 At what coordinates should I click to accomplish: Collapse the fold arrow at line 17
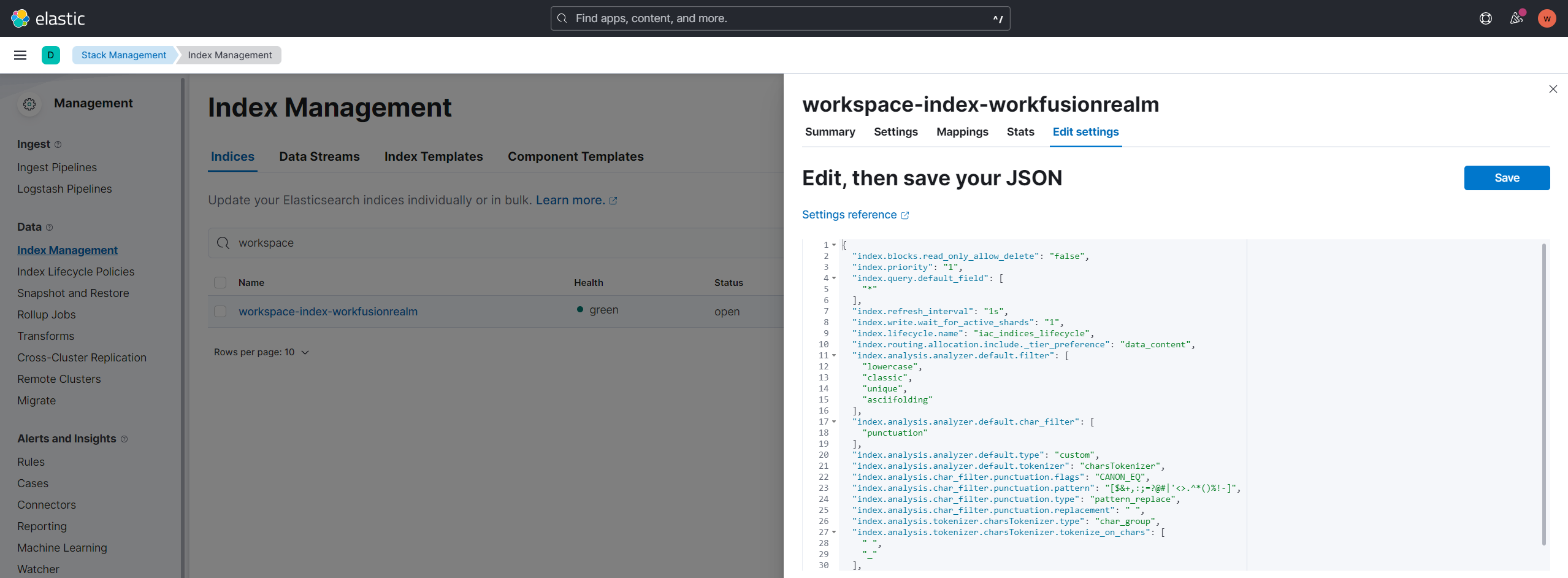[834, 422]
